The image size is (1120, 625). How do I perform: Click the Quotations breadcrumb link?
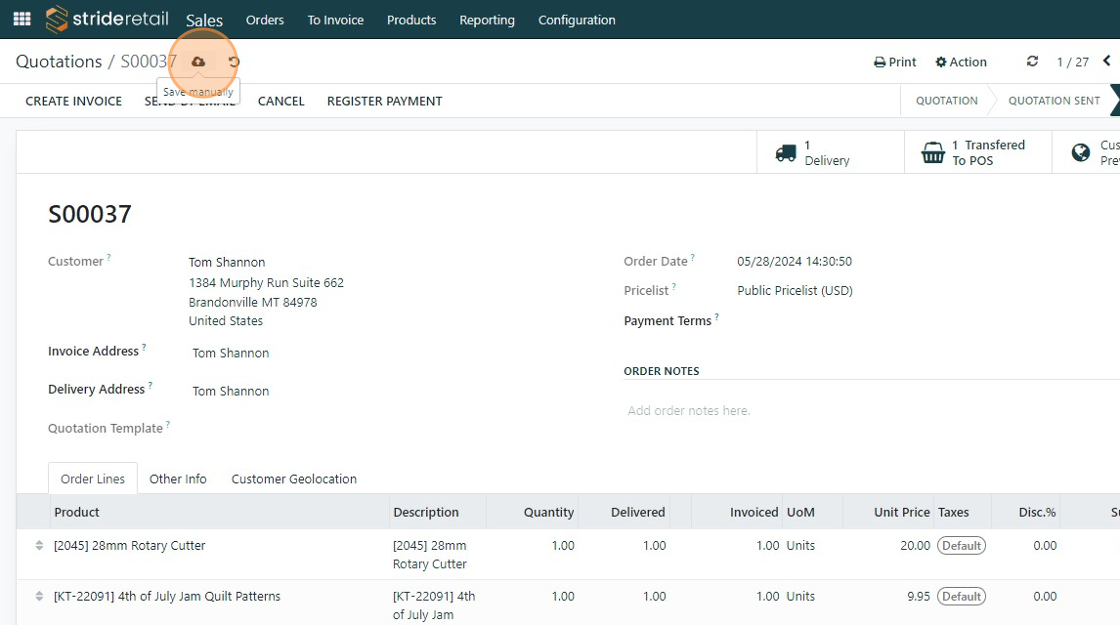(x=59, y=62)
